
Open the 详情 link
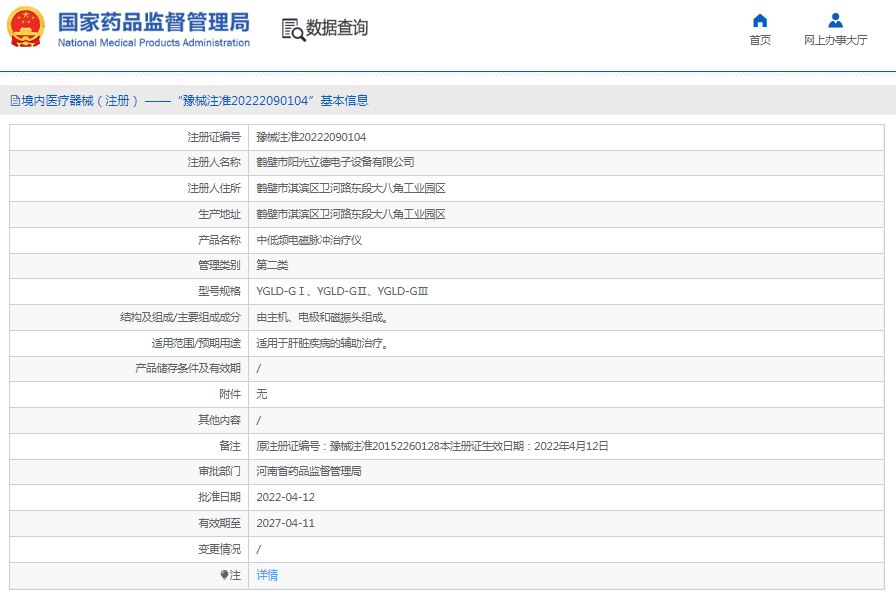coord(267,575)
